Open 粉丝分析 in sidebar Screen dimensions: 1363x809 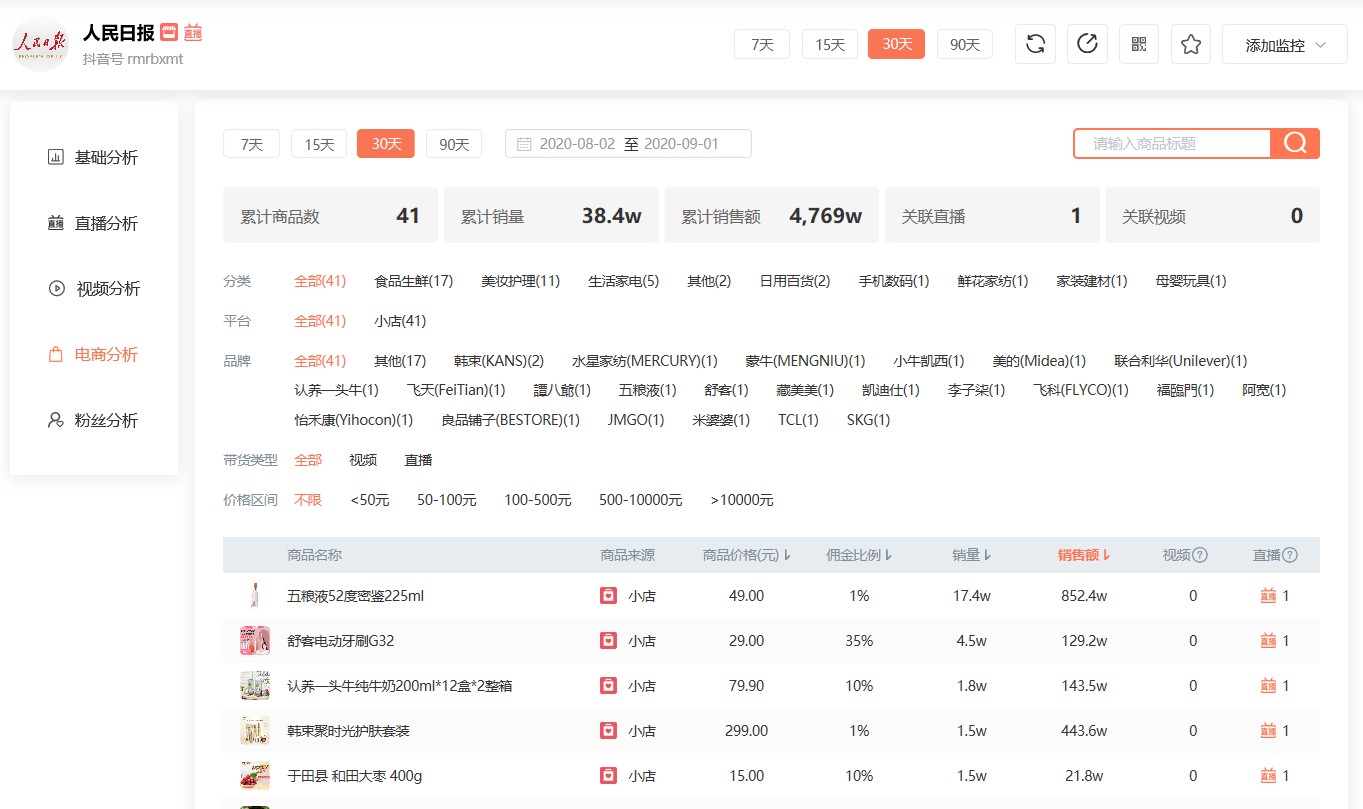93,420
